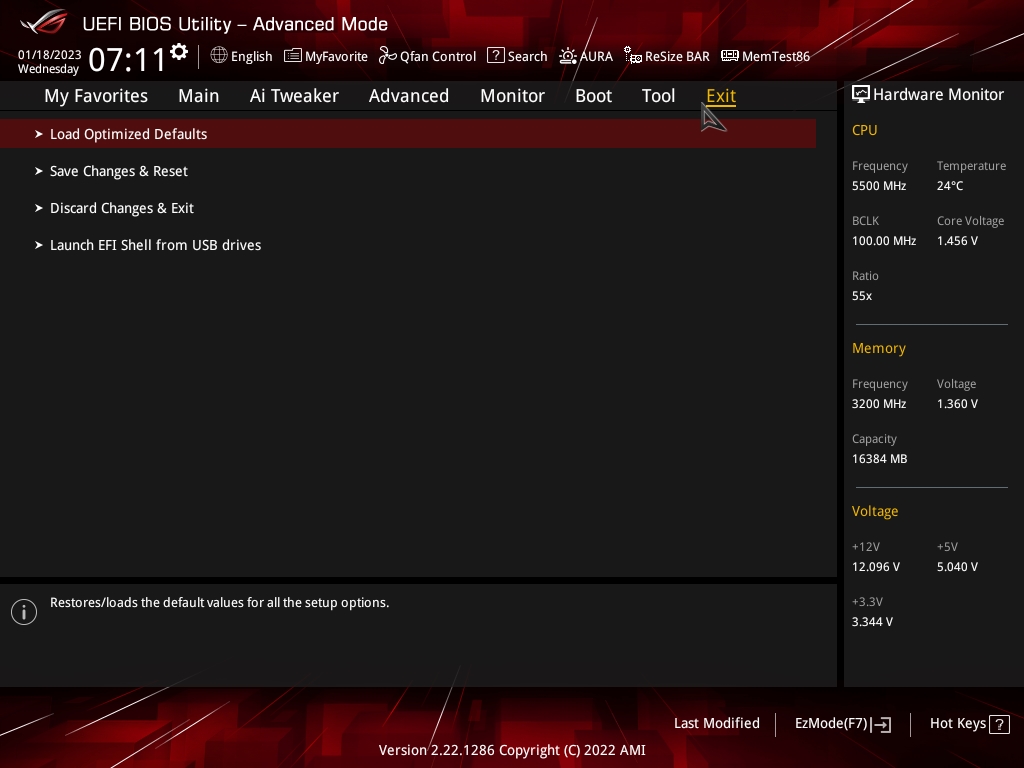Screen dimensions: 1024x768
Task: Switch to the Main tab
Action: [x=199, y=96]
